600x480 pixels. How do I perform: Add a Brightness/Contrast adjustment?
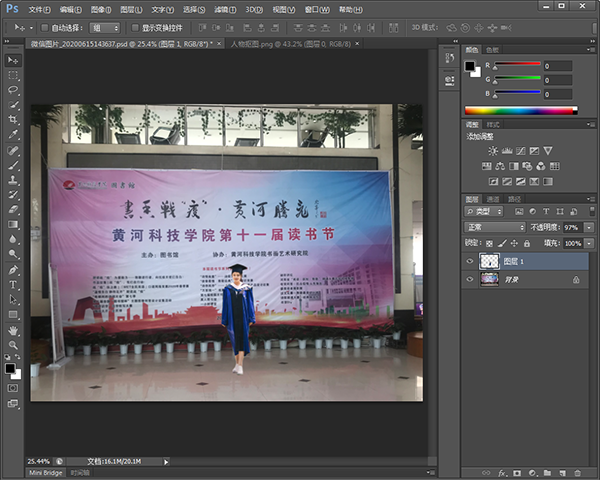[x=492, y=150]
